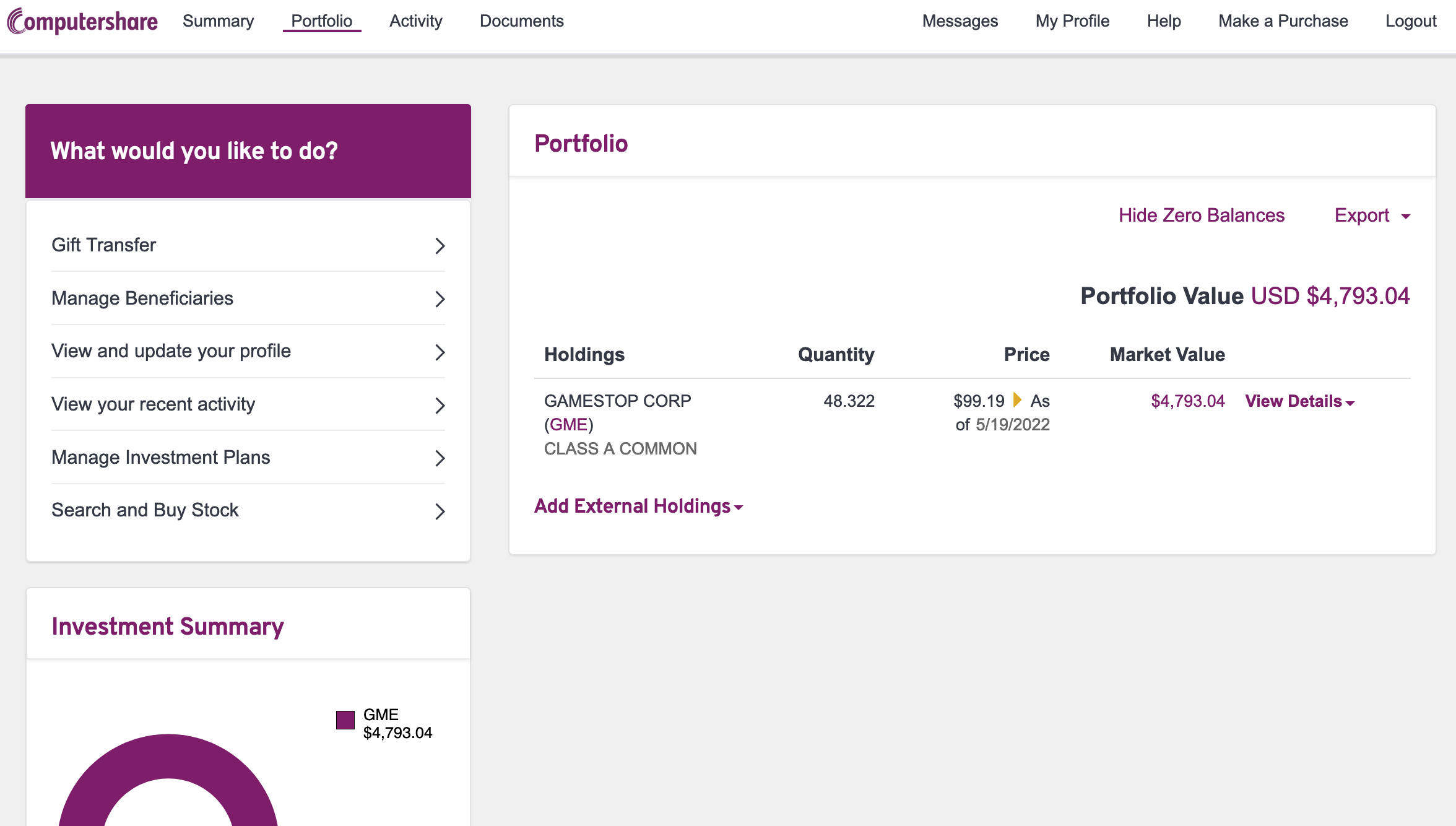Click Make a Purchase link
This screenshot has width=1456, height=826.
[x=1283, y=21]
